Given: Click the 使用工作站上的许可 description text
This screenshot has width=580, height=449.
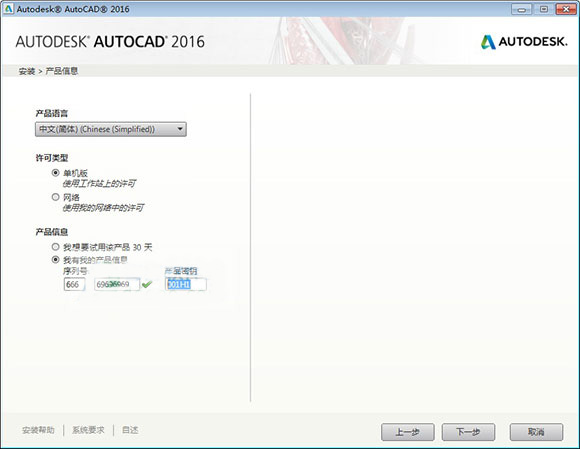Looking at the screenshot, I should (99, 183).
